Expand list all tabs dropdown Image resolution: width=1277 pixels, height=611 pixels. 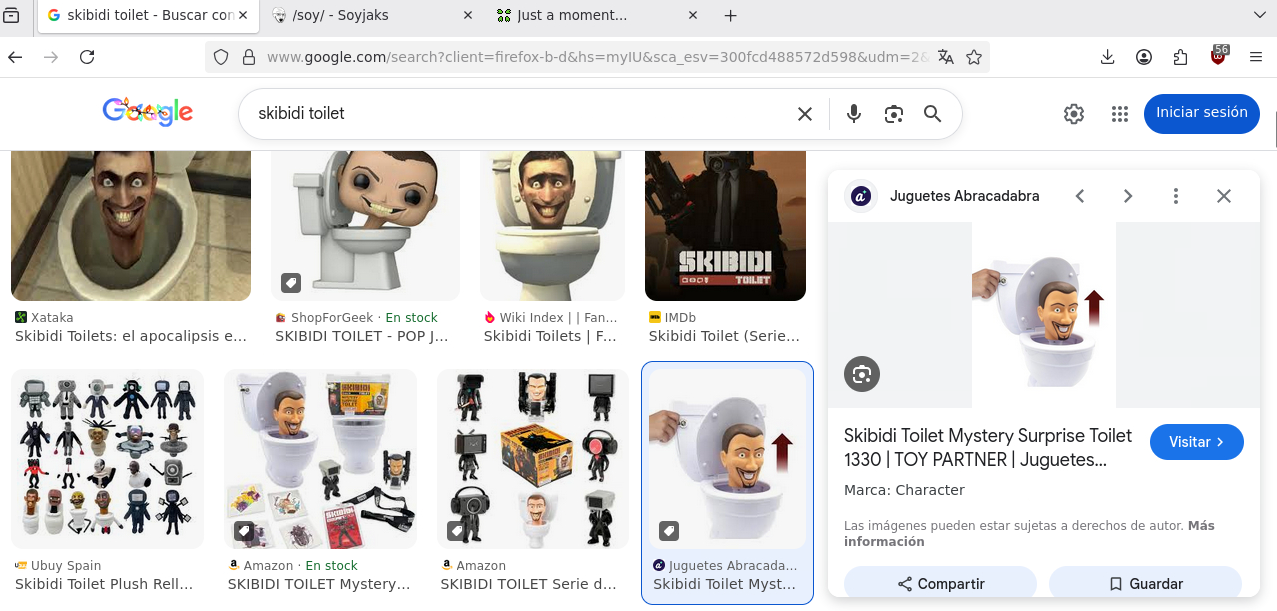1258,15
